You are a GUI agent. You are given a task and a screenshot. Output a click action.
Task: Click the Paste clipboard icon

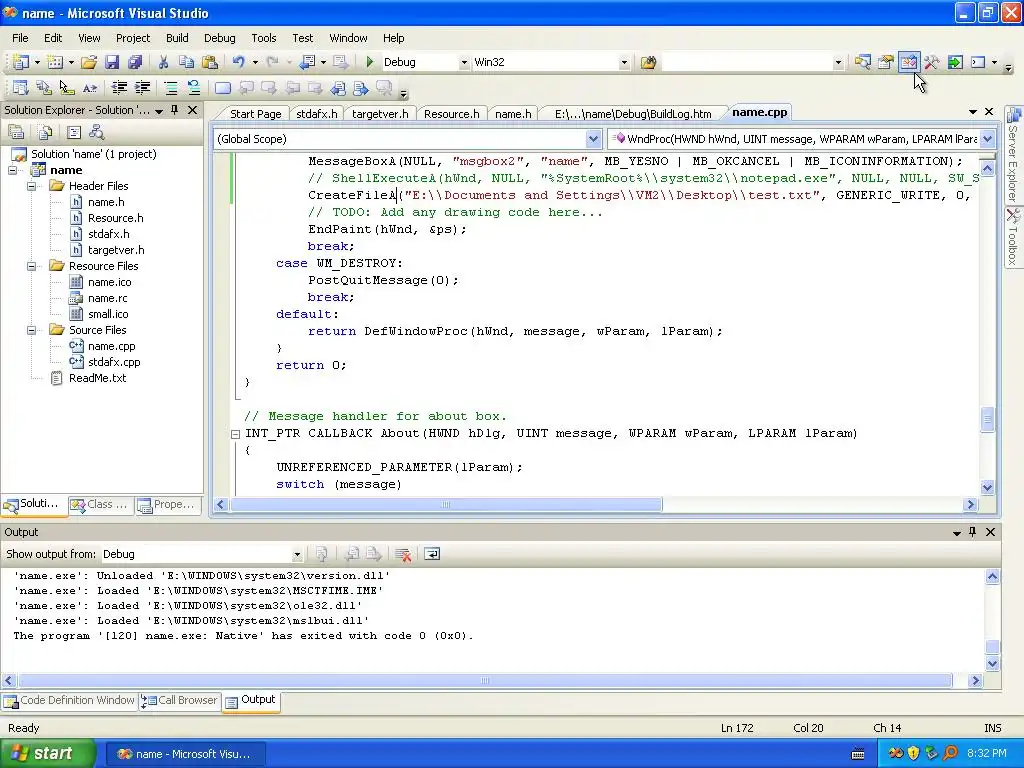(210, 62)
